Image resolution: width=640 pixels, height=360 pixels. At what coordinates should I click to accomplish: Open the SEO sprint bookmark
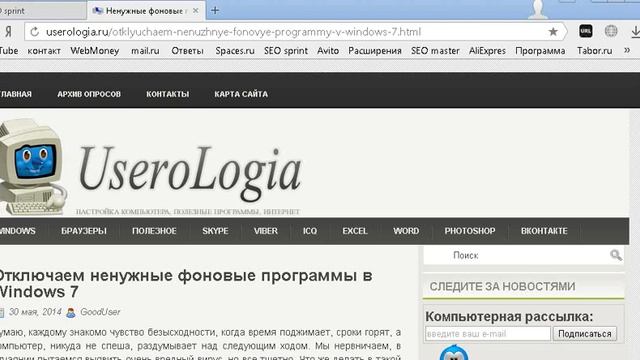(x=286, y=51)
